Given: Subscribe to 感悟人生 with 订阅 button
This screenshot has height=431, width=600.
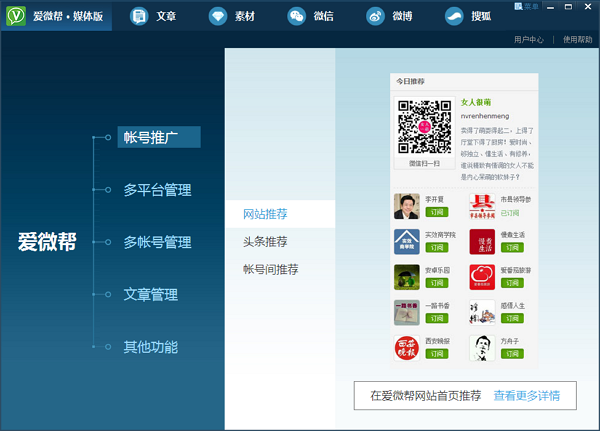Looking at the screenshot, I should [x=512, y=318].
